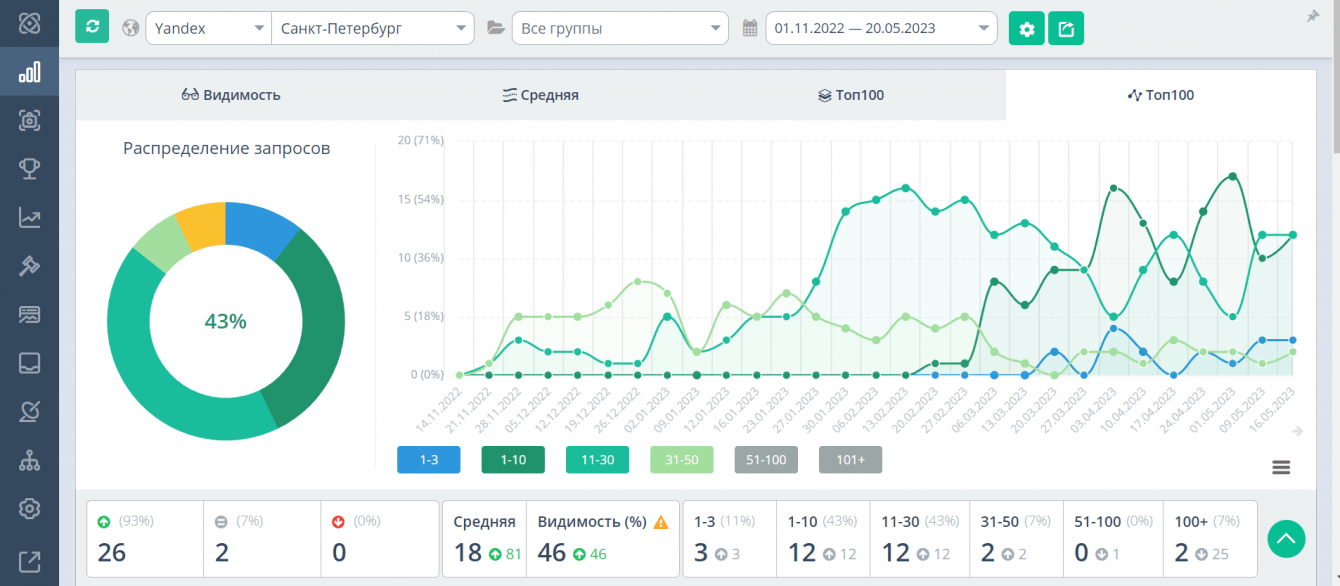Open the Yandex search engine dropdown
This screenshot has height=586, width=1340.
(208, 28)
